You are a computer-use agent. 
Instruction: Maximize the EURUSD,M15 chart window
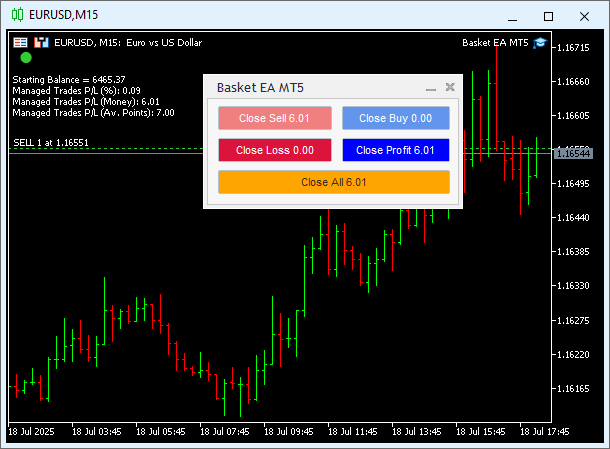coord(549,16)
